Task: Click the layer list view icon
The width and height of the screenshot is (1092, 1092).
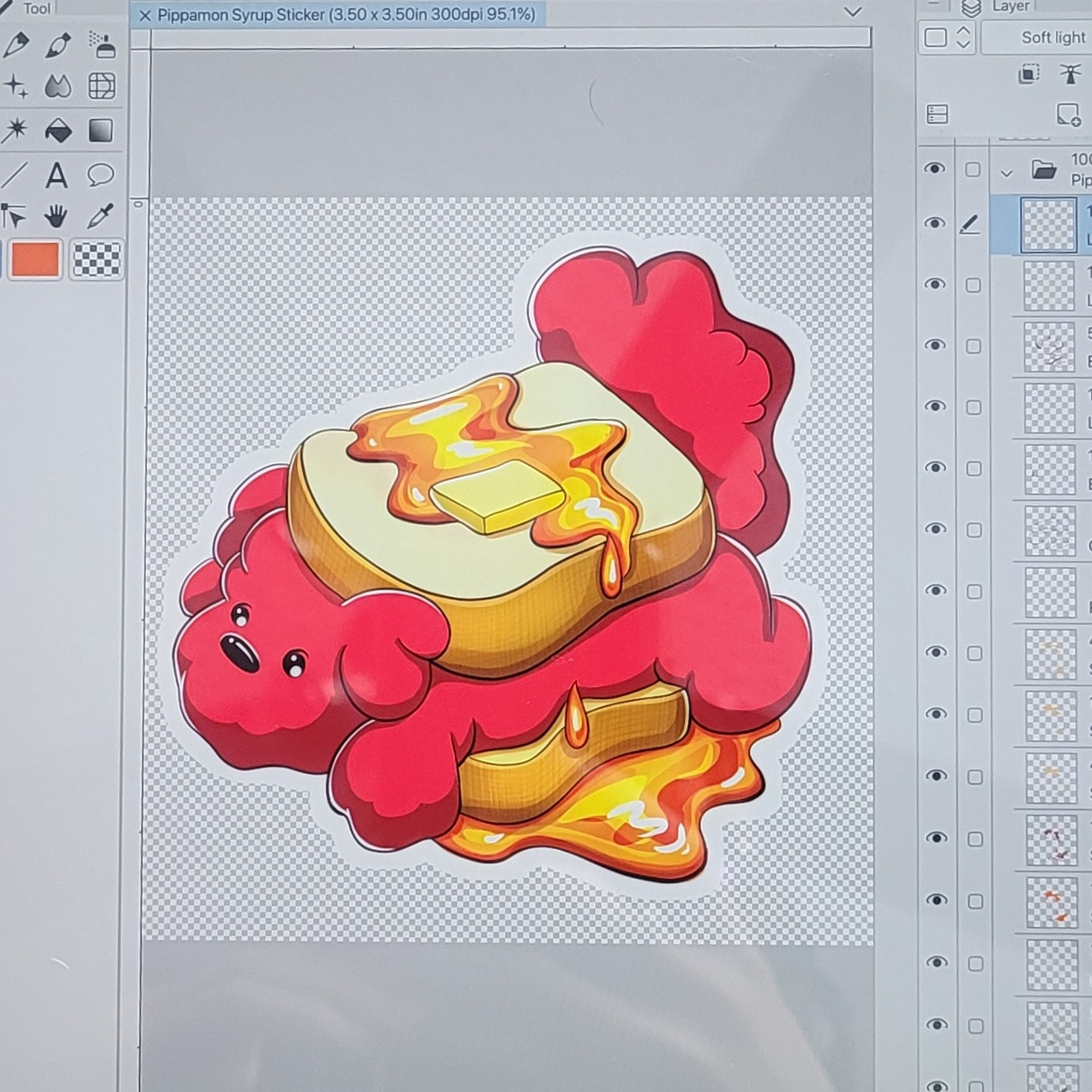Action: point(937,114)
